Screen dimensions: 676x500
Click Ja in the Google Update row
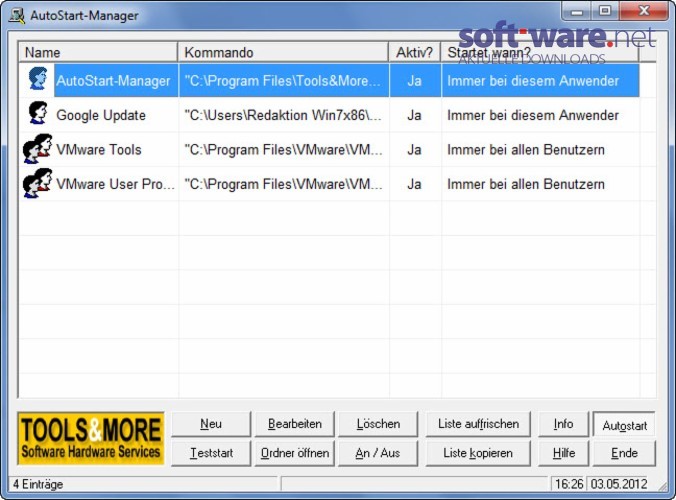point(414,115)
